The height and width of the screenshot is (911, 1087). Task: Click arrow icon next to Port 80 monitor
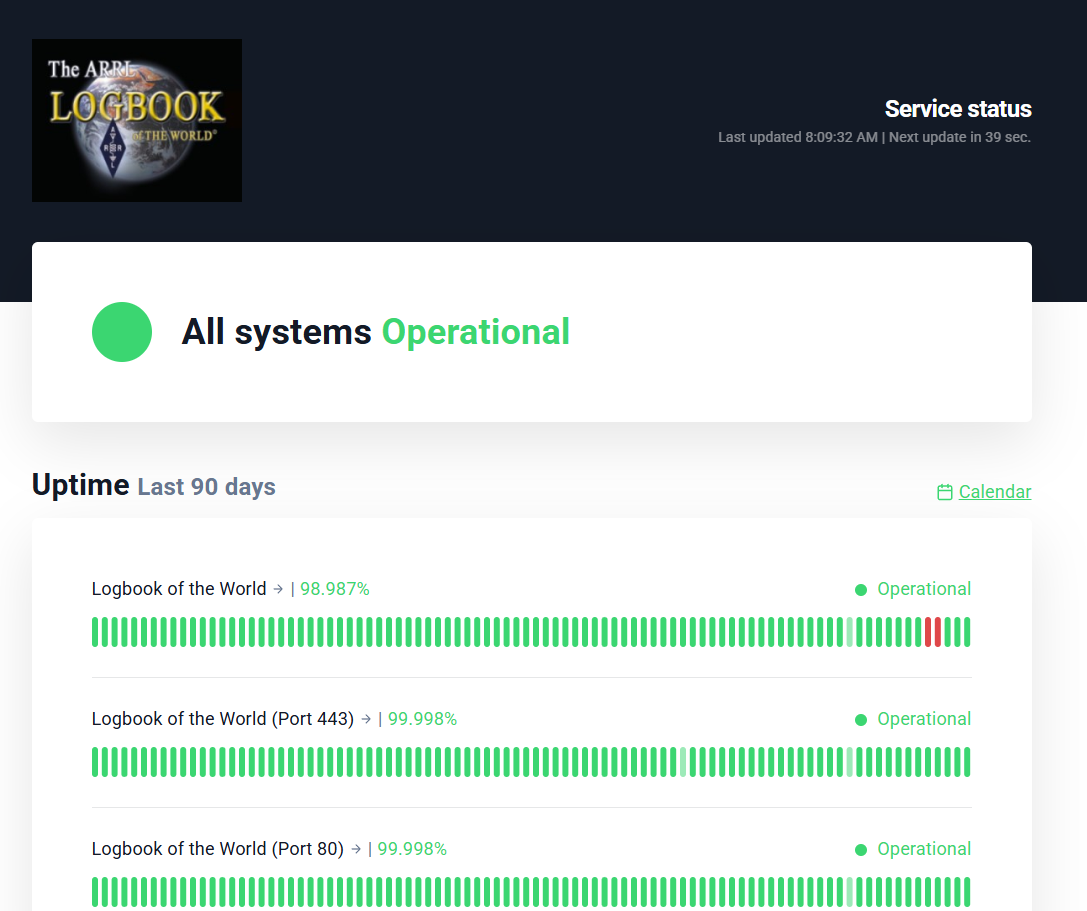point(356,849)
